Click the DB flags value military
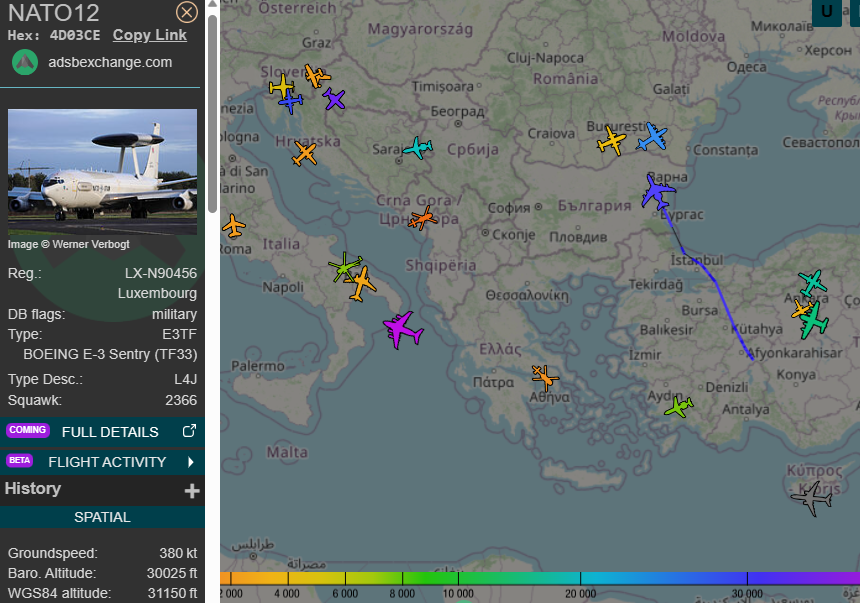 [174, 314]
